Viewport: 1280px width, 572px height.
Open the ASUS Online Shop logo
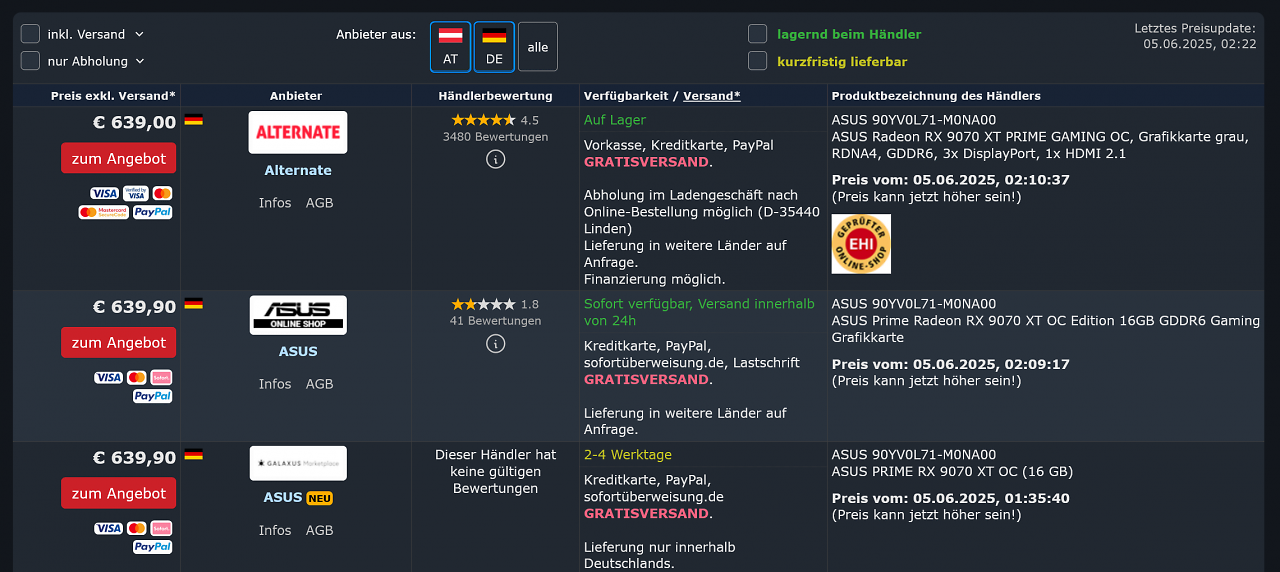[298, 315]
